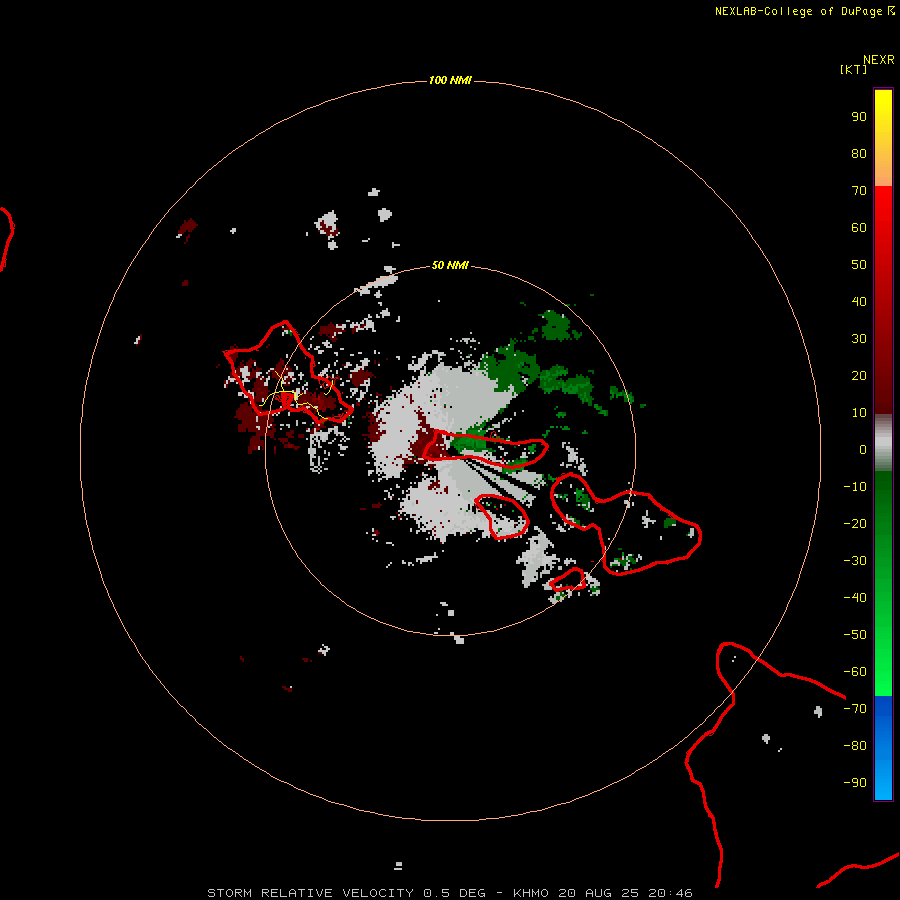Click the -50 value on the velocity scale
The image size is (900, 900).
pyautogui.click(x=855, y=635)
